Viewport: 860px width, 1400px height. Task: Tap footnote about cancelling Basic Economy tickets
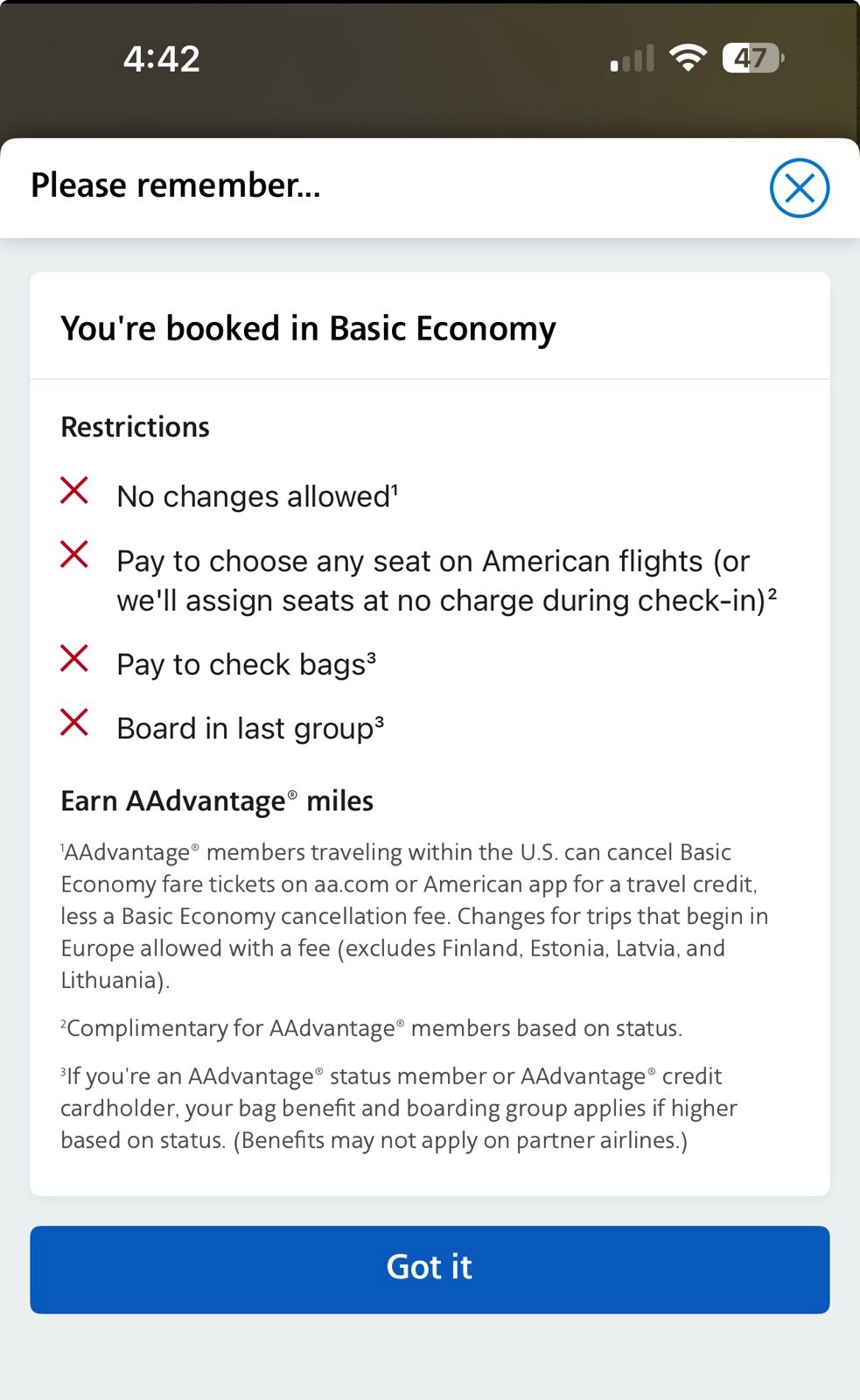pyautogui.click(x=415, y=916)
